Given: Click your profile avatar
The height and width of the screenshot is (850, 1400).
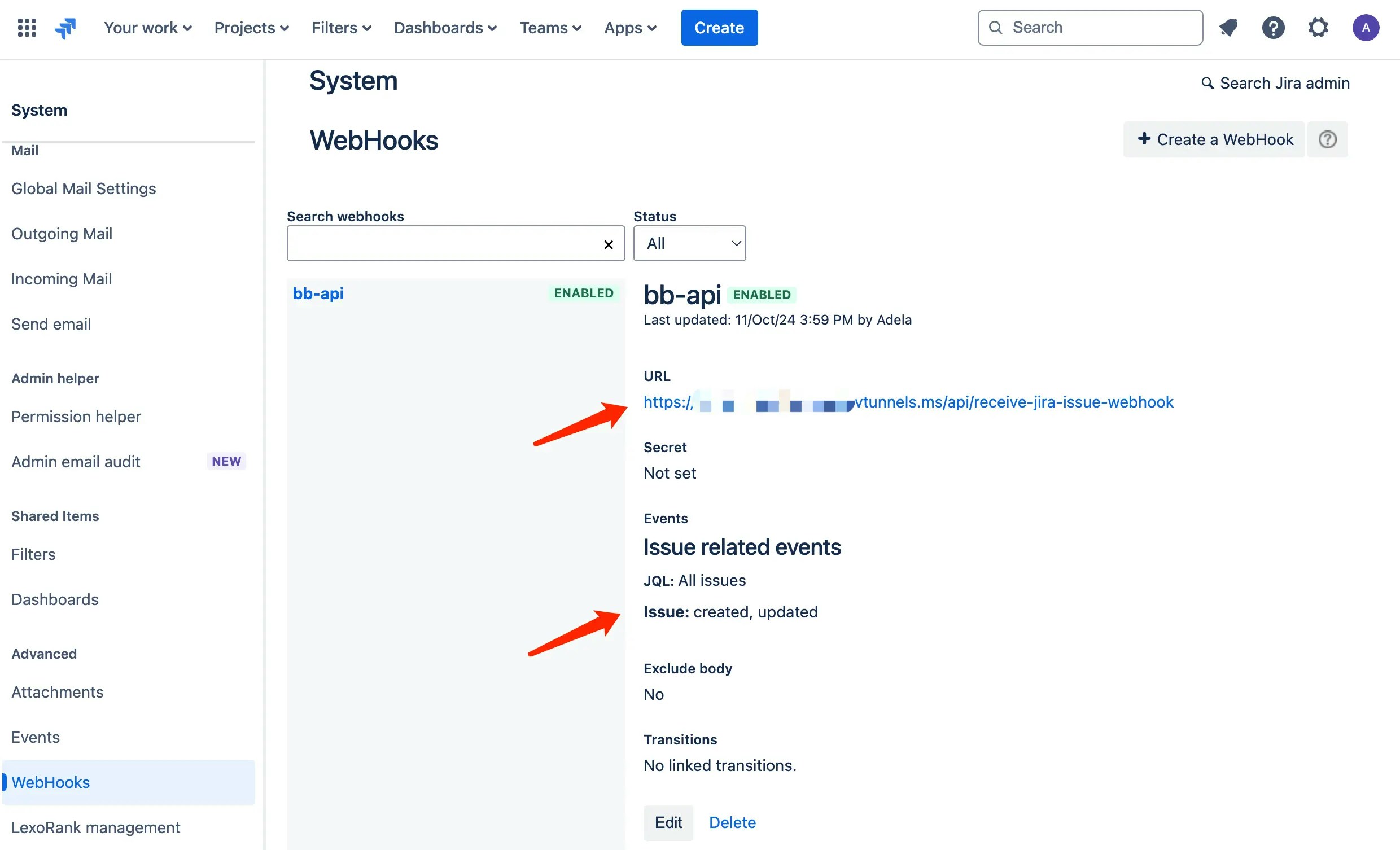Looking at the screenshot, I should (1366, 27).
